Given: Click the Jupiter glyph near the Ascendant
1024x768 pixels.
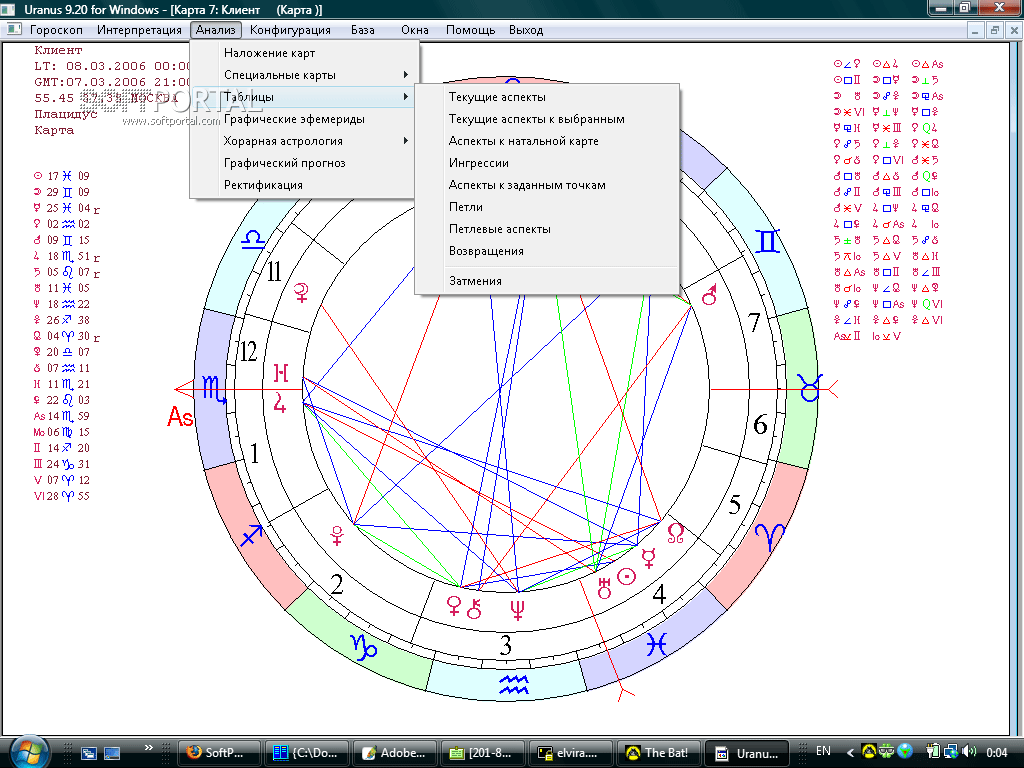Looking at the screenshot, I should (280, 402).
